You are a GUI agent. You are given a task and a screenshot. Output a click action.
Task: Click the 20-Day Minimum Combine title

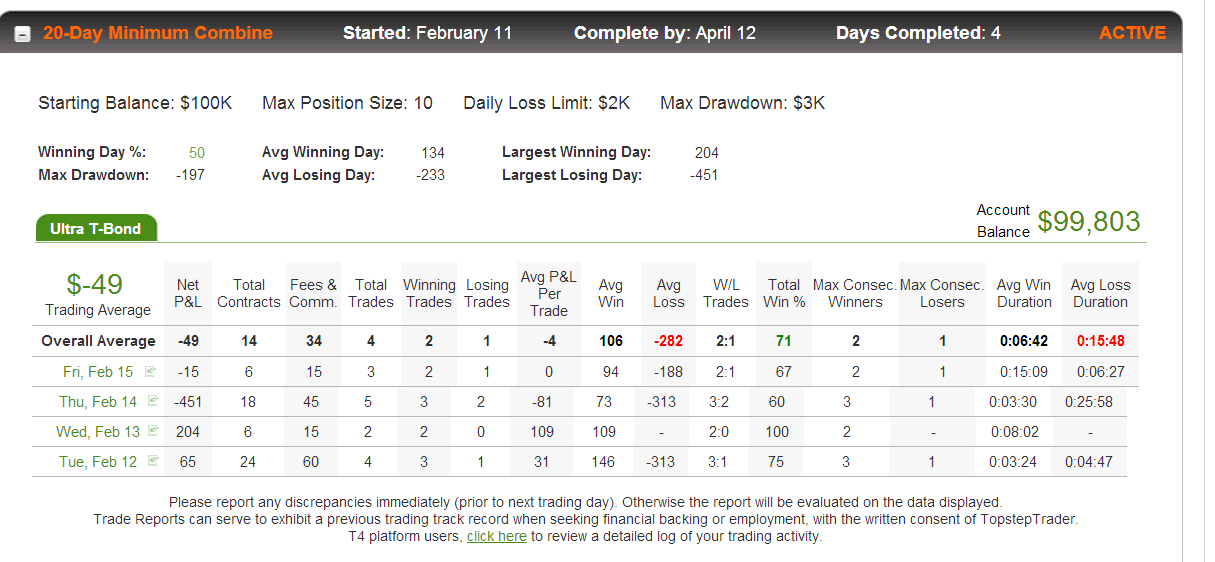[x=158, y=33]
